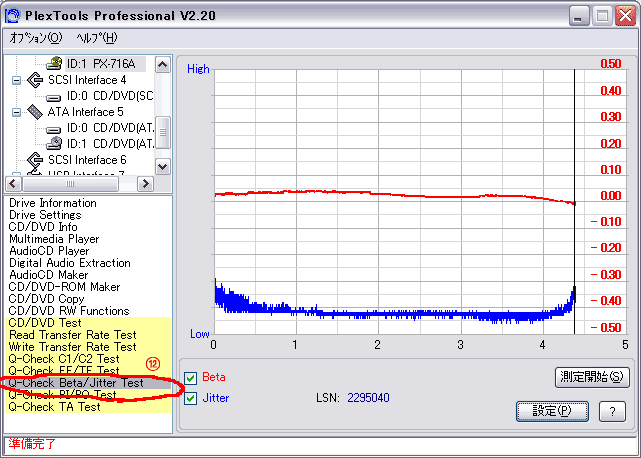Toggle the Jitter checkbox
The image size is (641, 458).
pos(191,398)
